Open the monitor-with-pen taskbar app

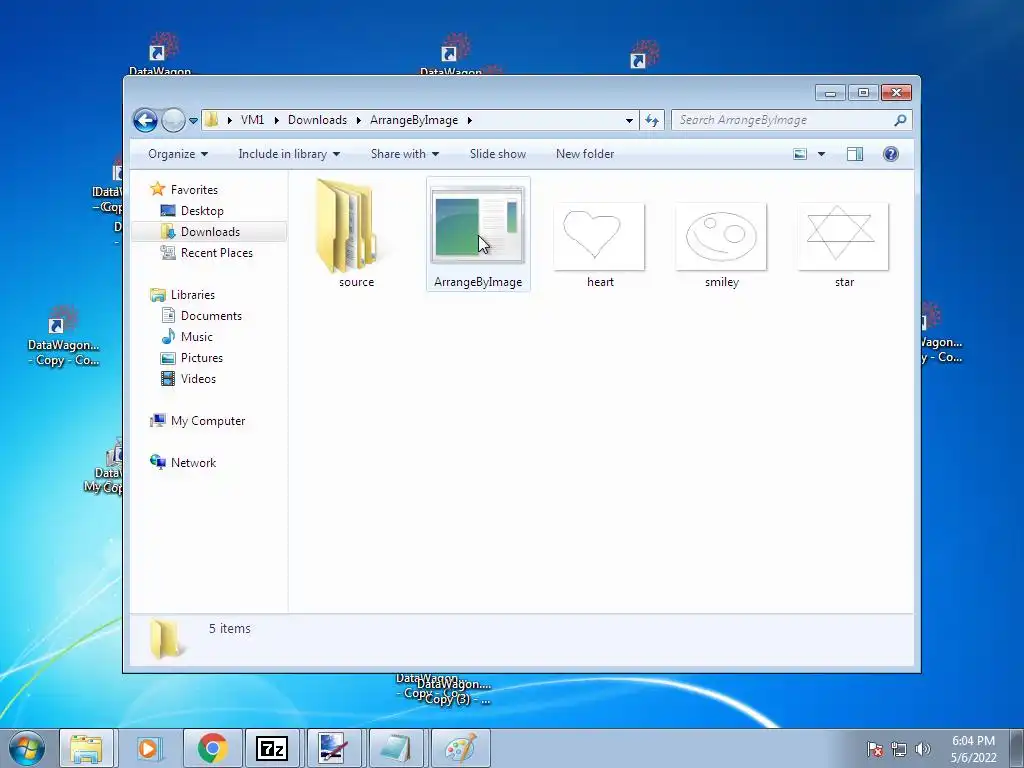tap(334, 748)
